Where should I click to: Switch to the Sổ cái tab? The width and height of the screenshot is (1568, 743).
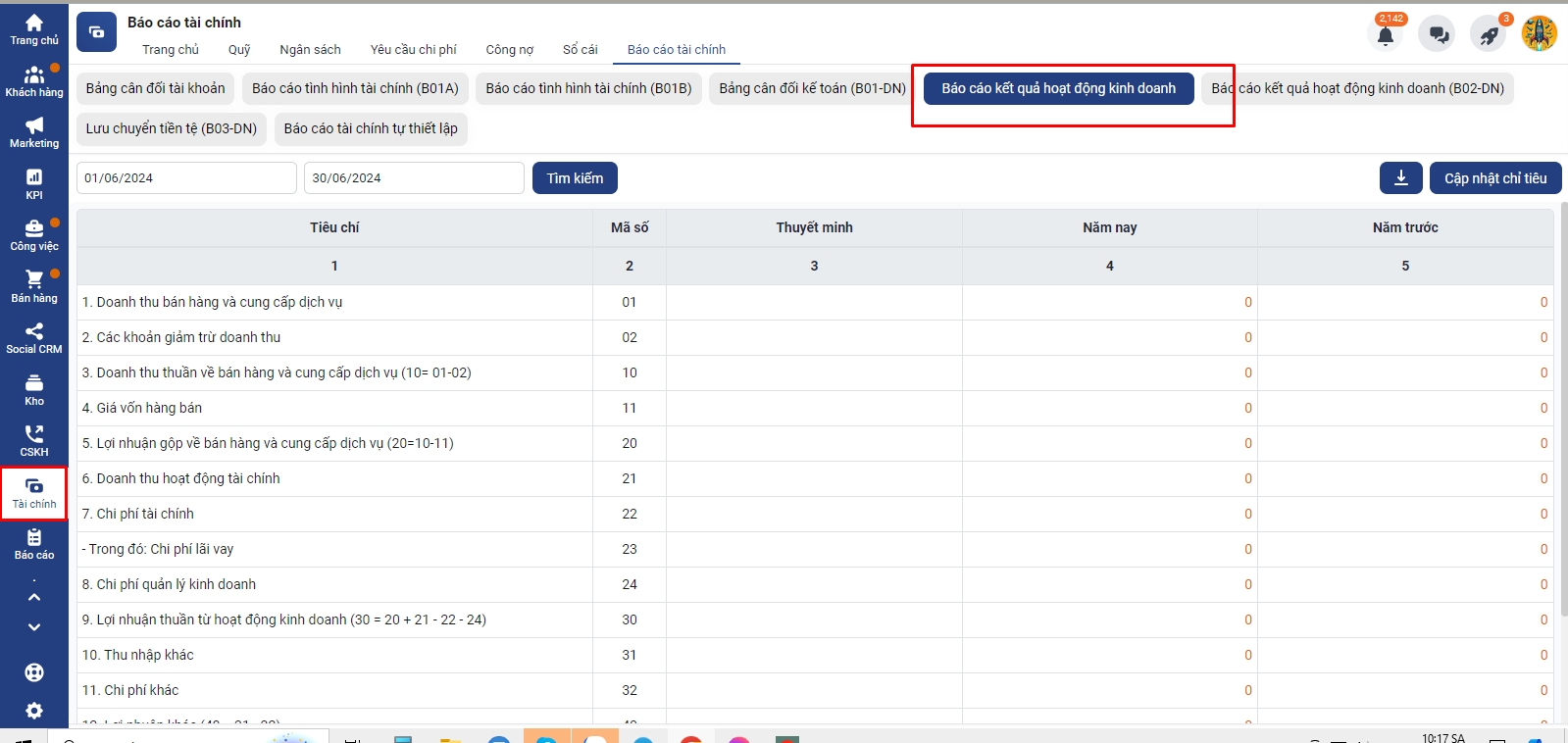coord(580,50)
